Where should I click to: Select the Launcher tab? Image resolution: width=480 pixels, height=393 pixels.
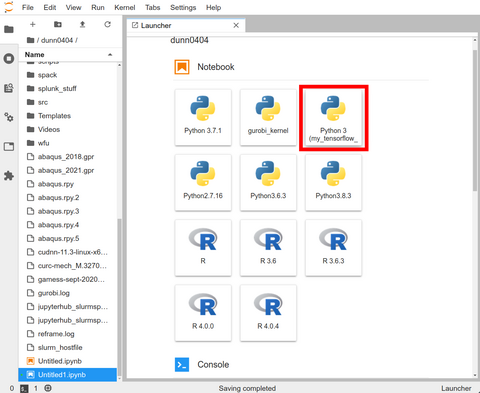coord(186,25)
